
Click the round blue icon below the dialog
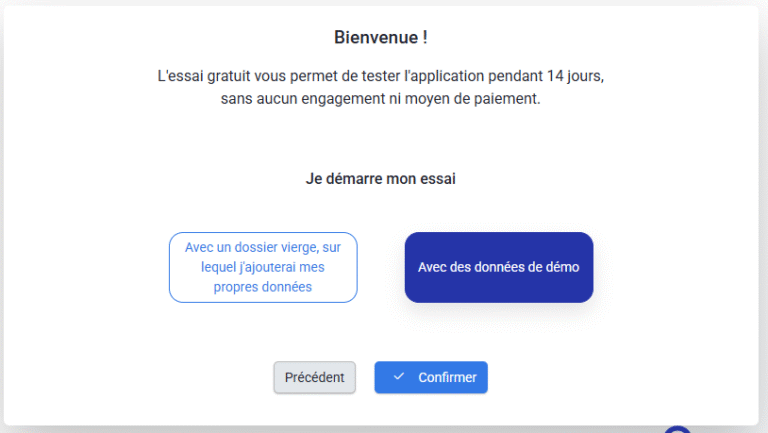[678, 429]
